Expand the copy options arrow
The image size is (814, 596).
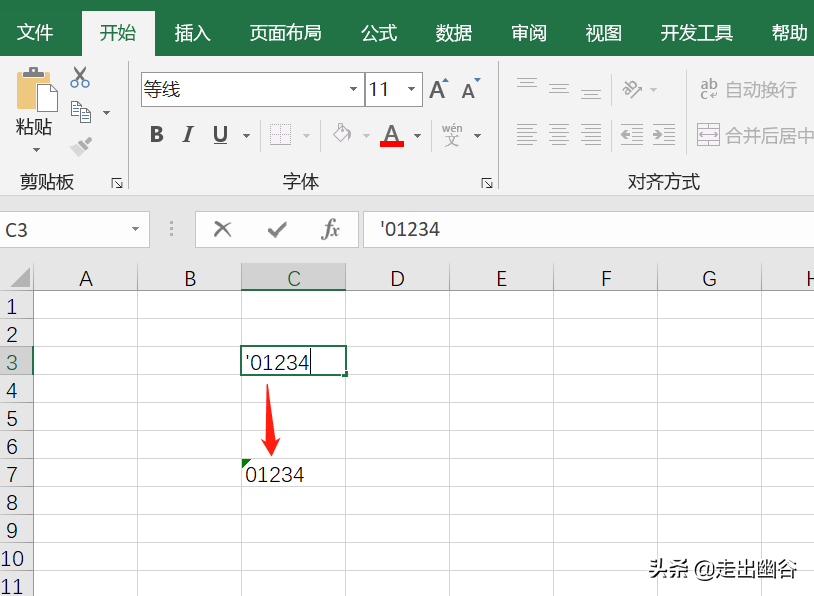[106, 113]
